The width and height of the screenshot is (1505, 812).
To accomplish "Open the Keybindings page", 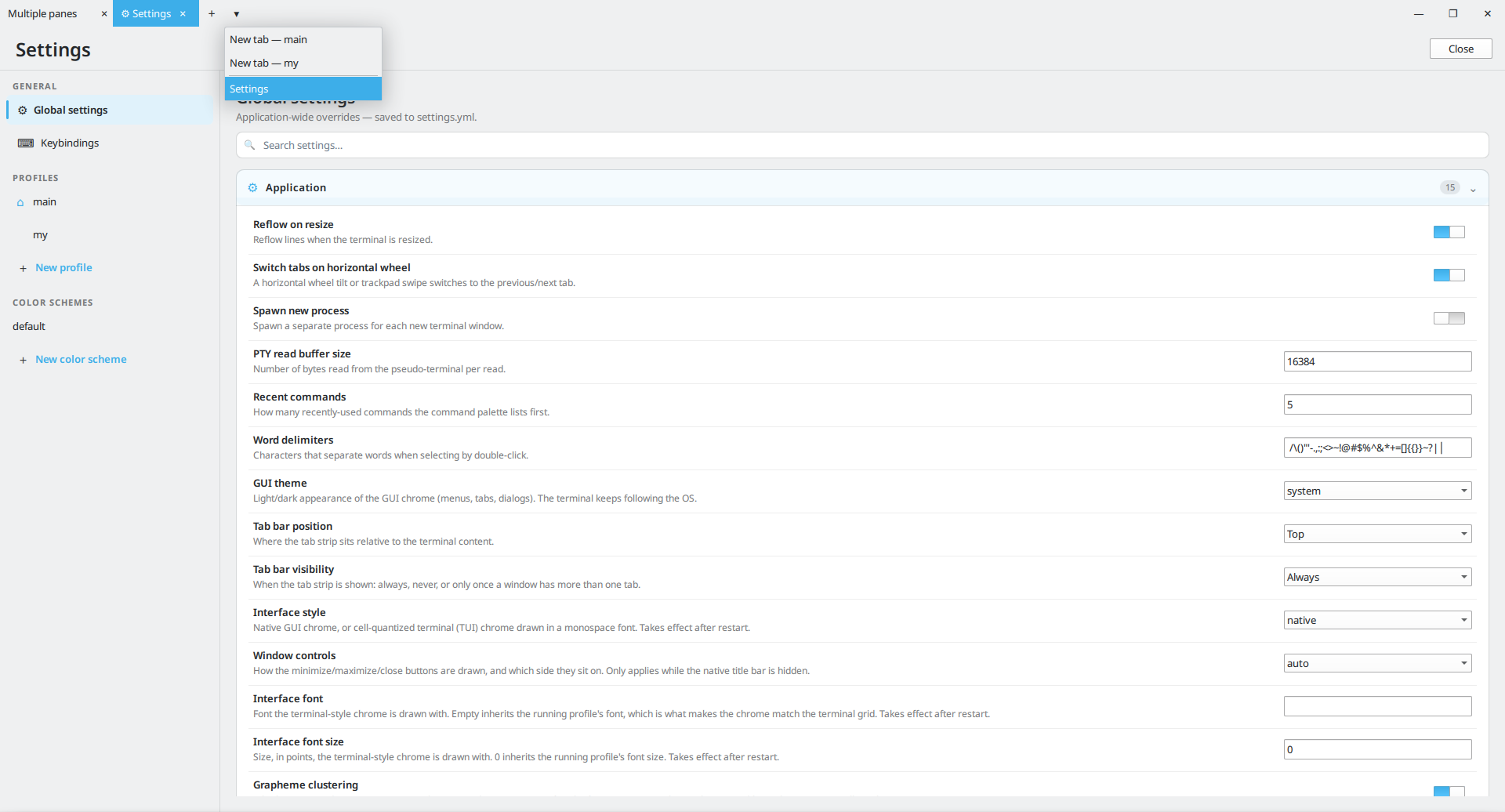I will [109, 143].
